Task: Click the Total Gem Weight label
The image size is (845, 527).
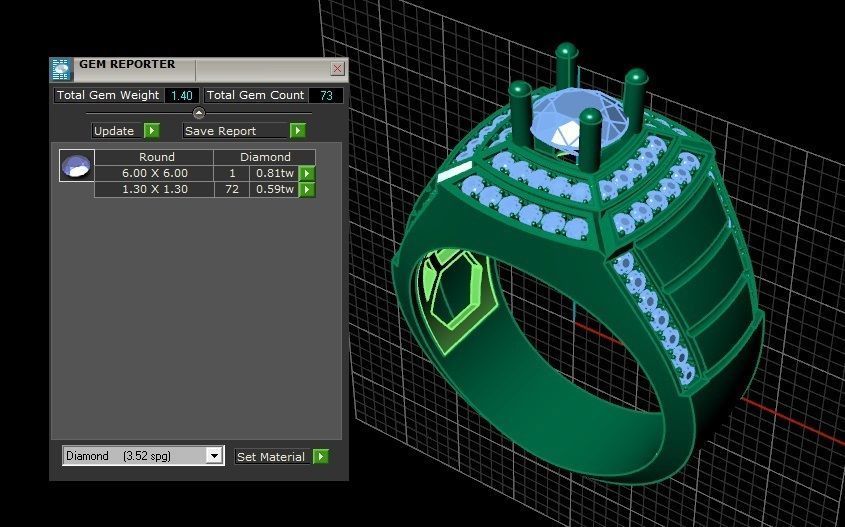Action: [108, 95]
